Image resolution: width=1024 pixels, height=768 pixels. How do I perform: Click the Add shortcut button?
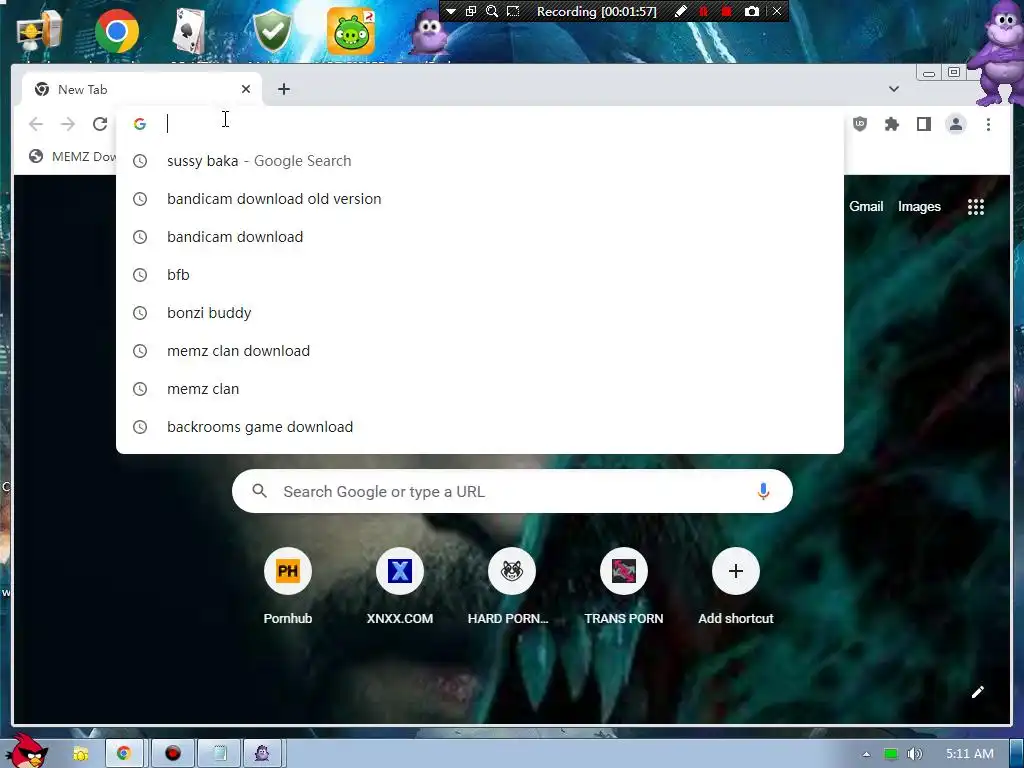click(x=735, y=586)
